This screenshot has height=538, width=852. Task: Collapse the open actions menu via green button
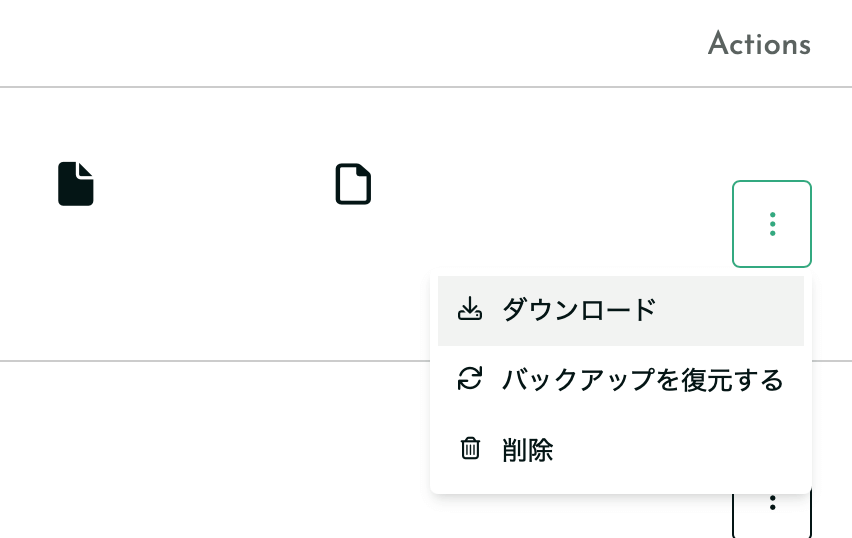[x=772, y=224]
